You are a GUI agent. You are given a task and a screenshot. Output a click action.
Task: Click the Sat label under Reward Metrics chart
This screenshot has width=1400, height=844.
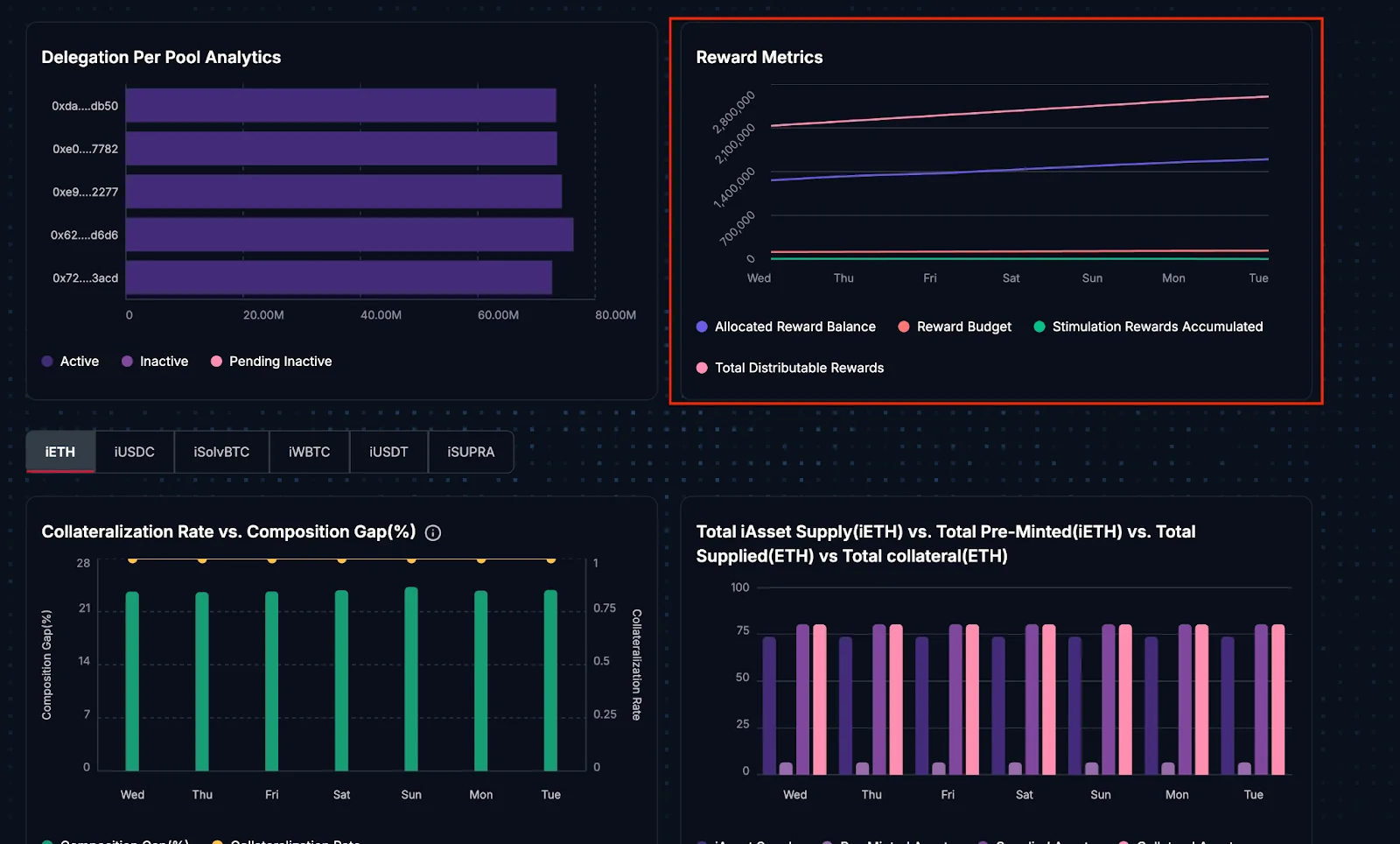coord(1011,278)
